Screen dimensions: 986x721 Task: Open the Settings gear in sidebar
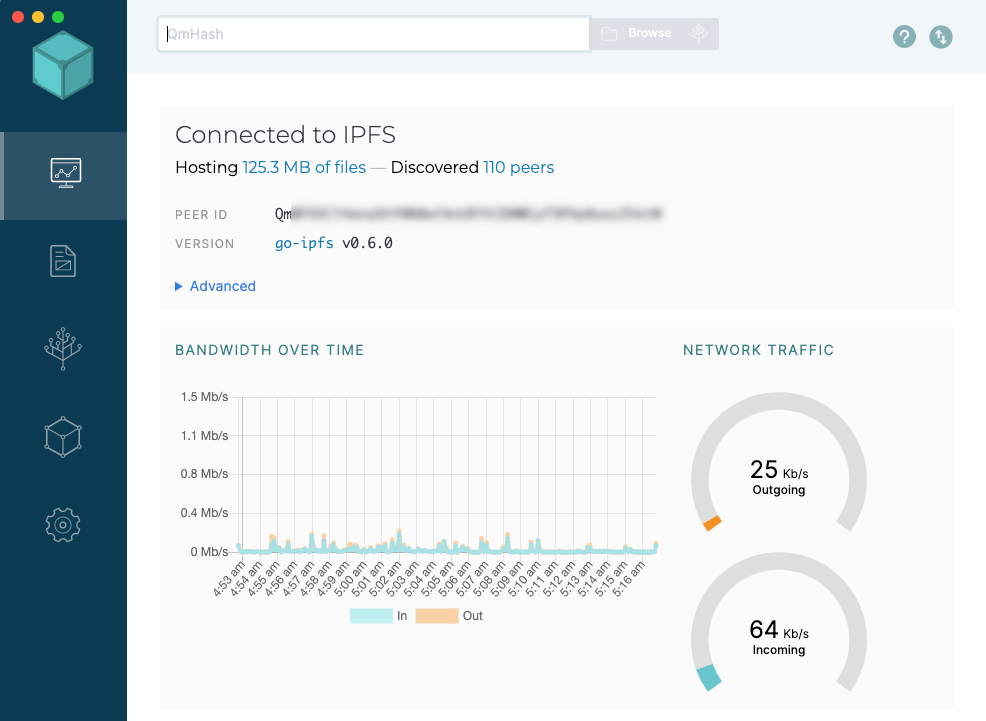tap(63, 524)
